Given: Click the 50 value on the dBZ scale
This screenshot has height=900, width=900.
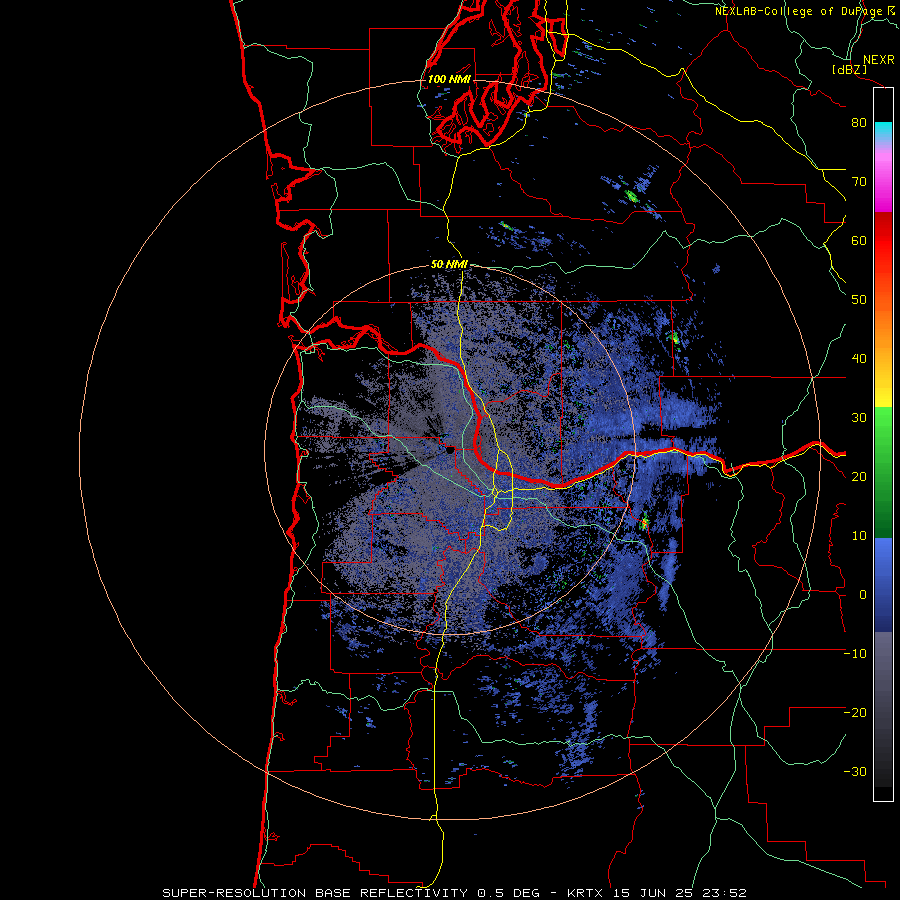Looking at the screenshot, I should [859, 300].
